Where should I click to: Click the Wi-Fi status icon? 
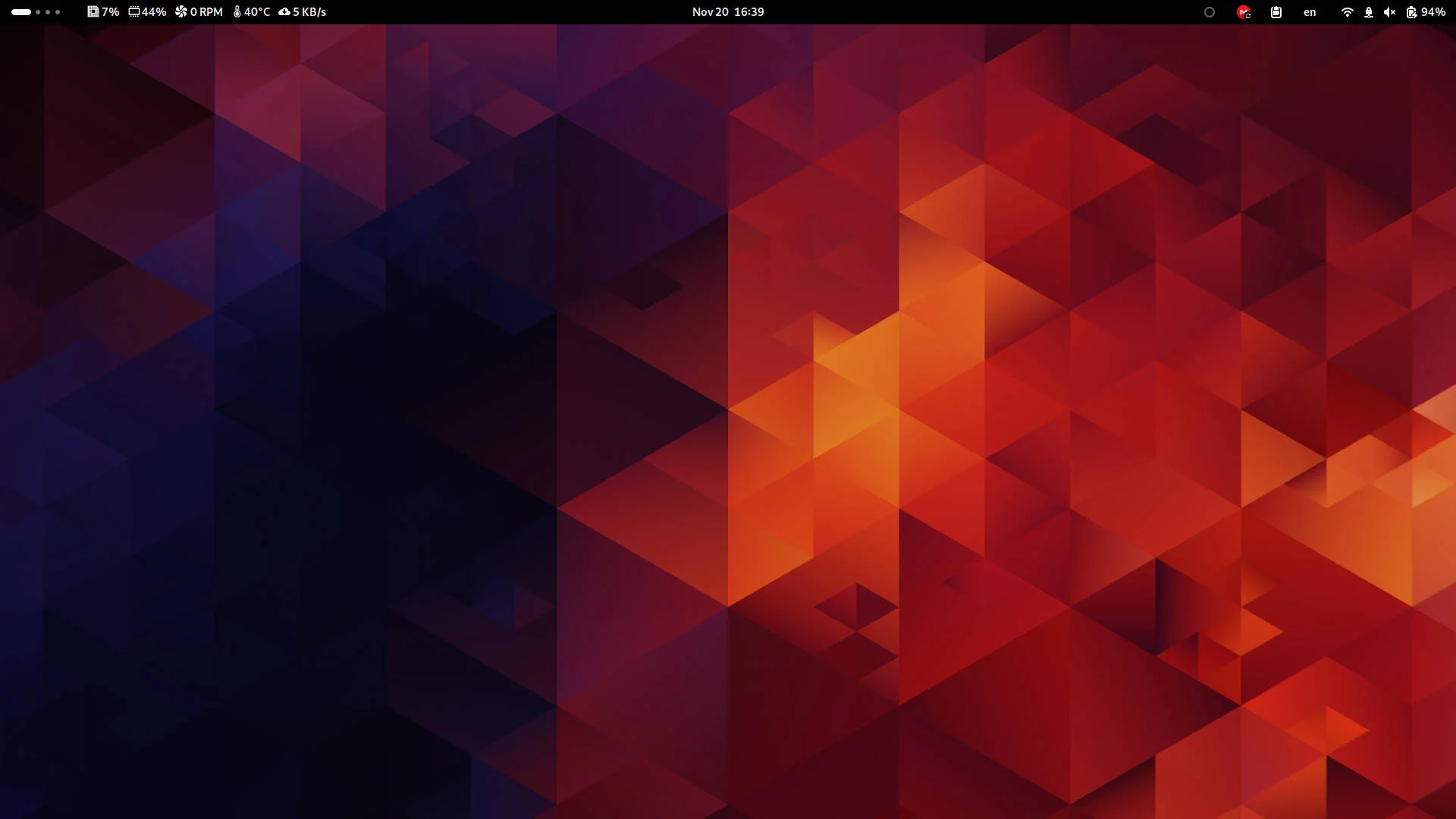1348,12
